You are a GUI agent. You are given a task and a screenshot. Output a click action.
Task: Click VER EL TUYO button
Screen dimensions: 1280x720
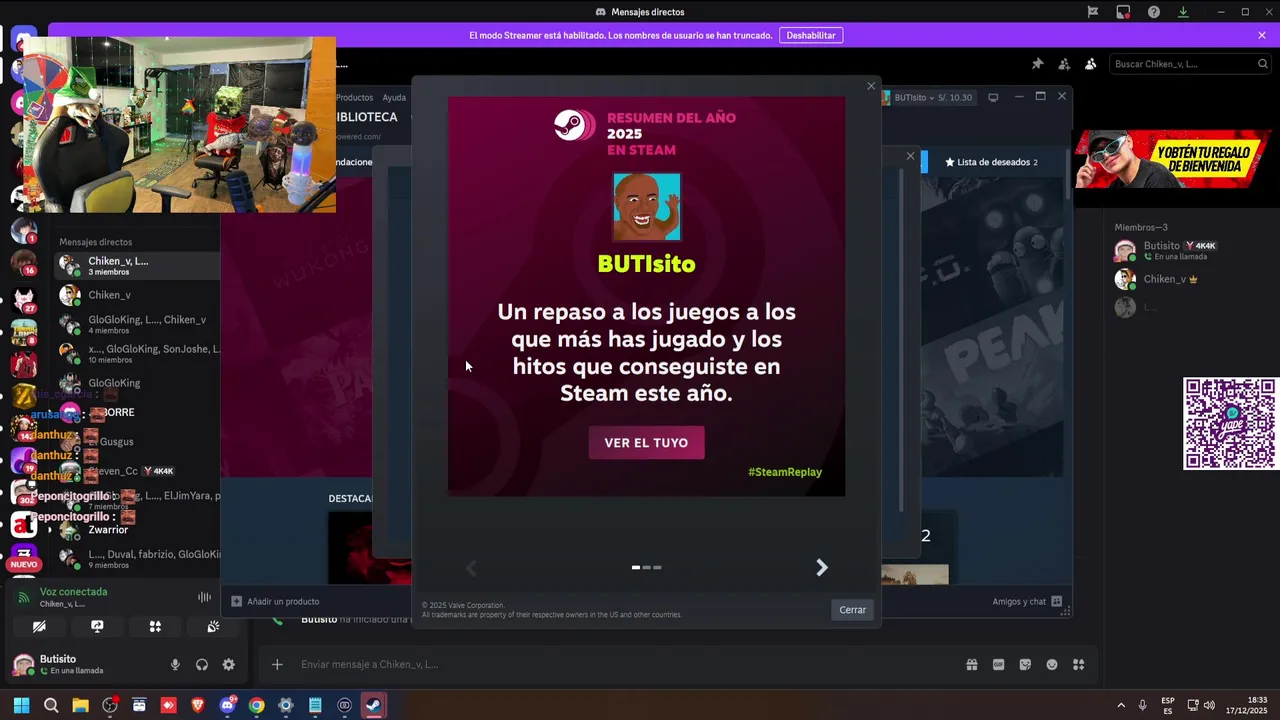pos(646,443)
